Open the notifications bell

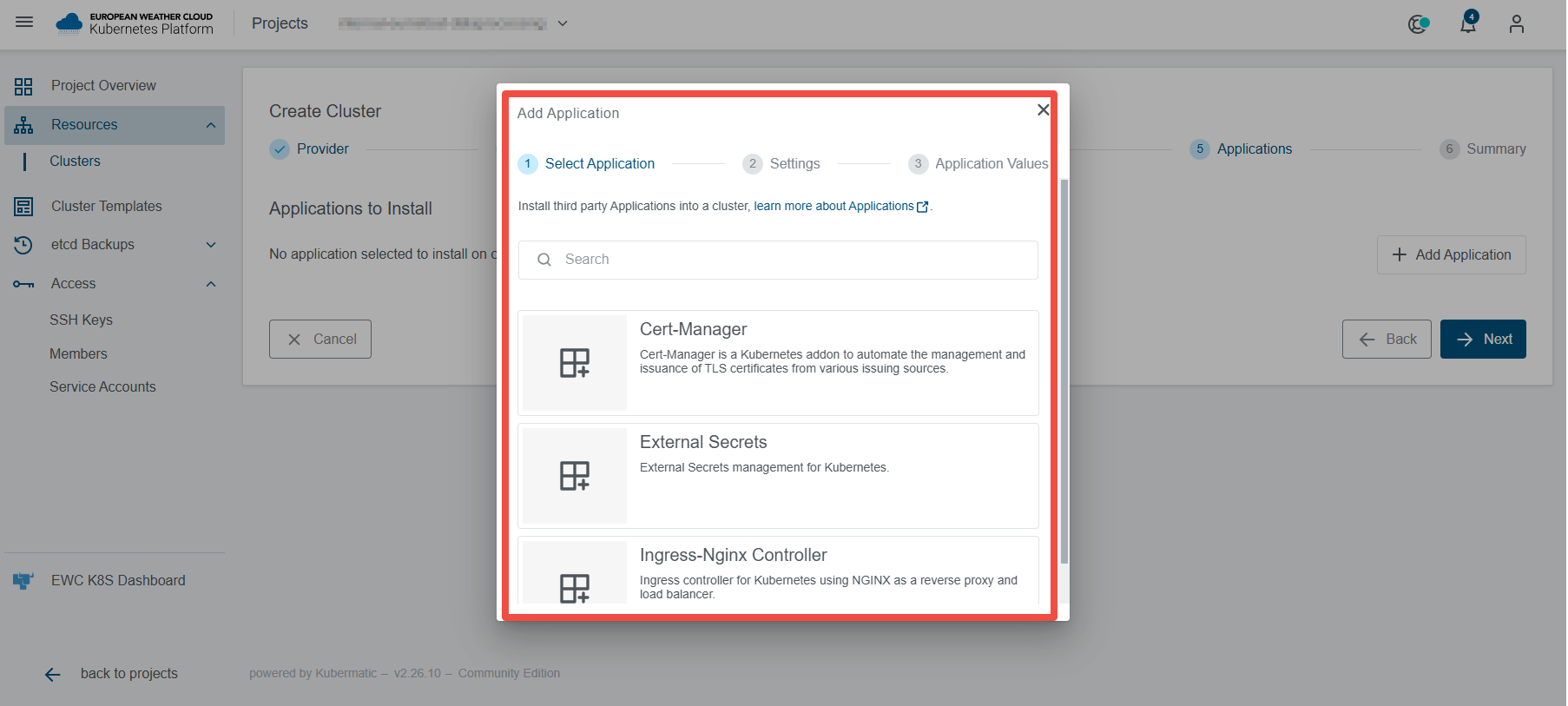click(x=1468, y=23)
